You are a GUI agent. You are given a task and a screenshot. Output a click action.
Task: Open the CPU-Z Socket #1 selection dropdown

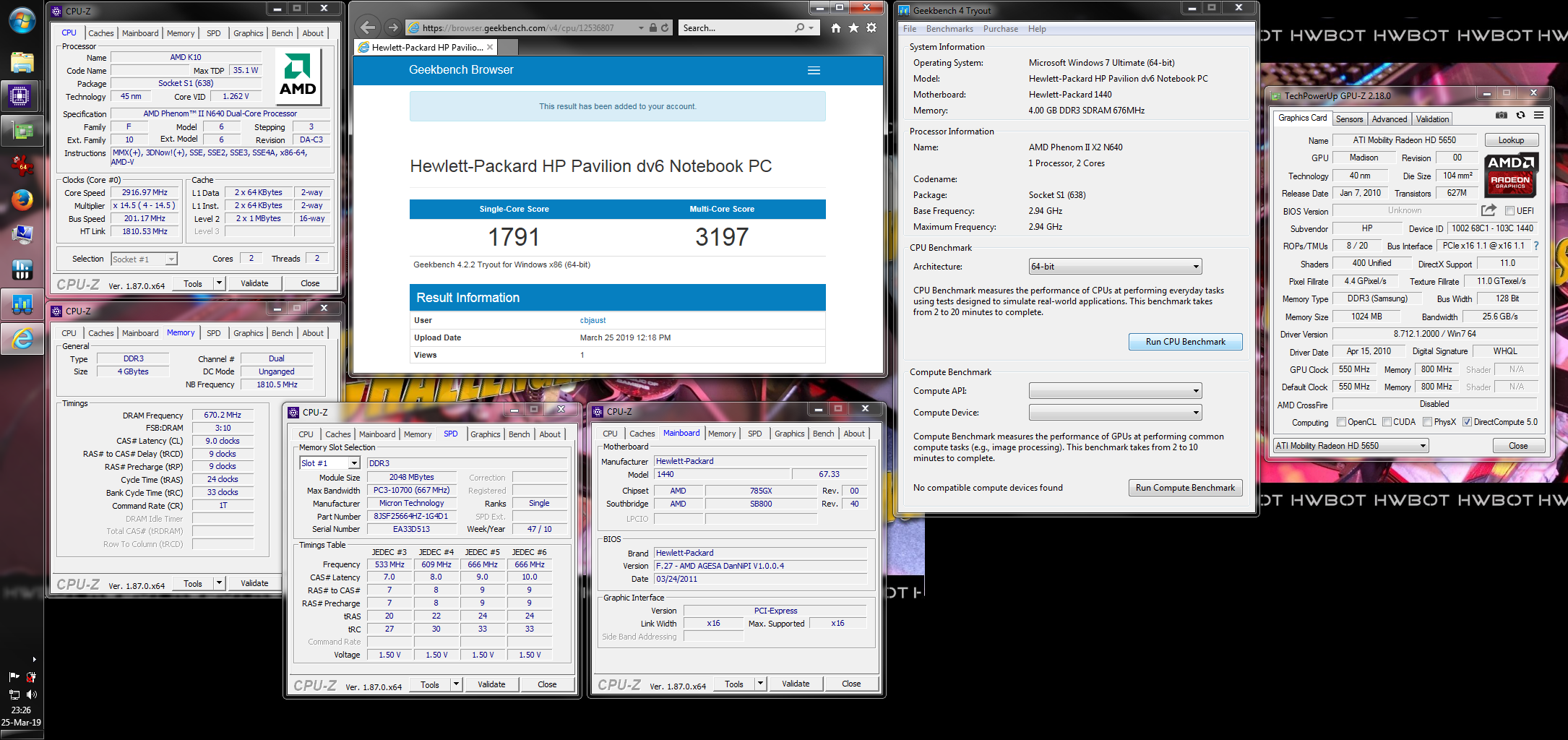pyautogui.click(x=144, y=259)
